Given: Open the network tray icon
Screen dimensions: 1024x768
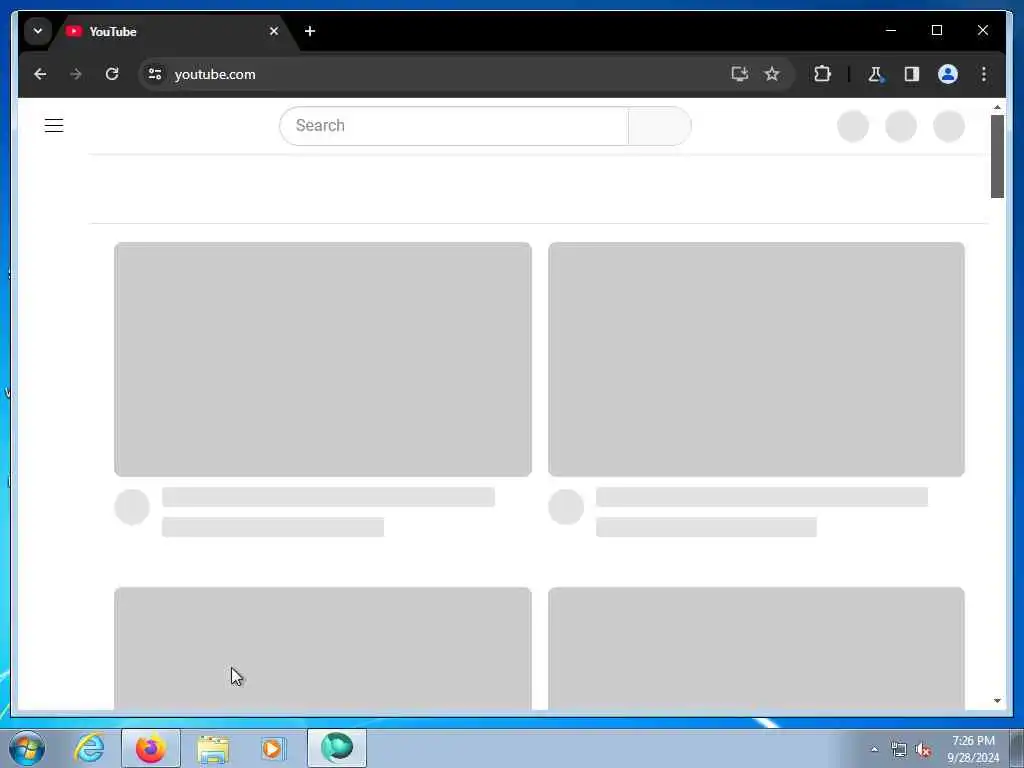Looking at the screenshot, I should tap(899, 750).
